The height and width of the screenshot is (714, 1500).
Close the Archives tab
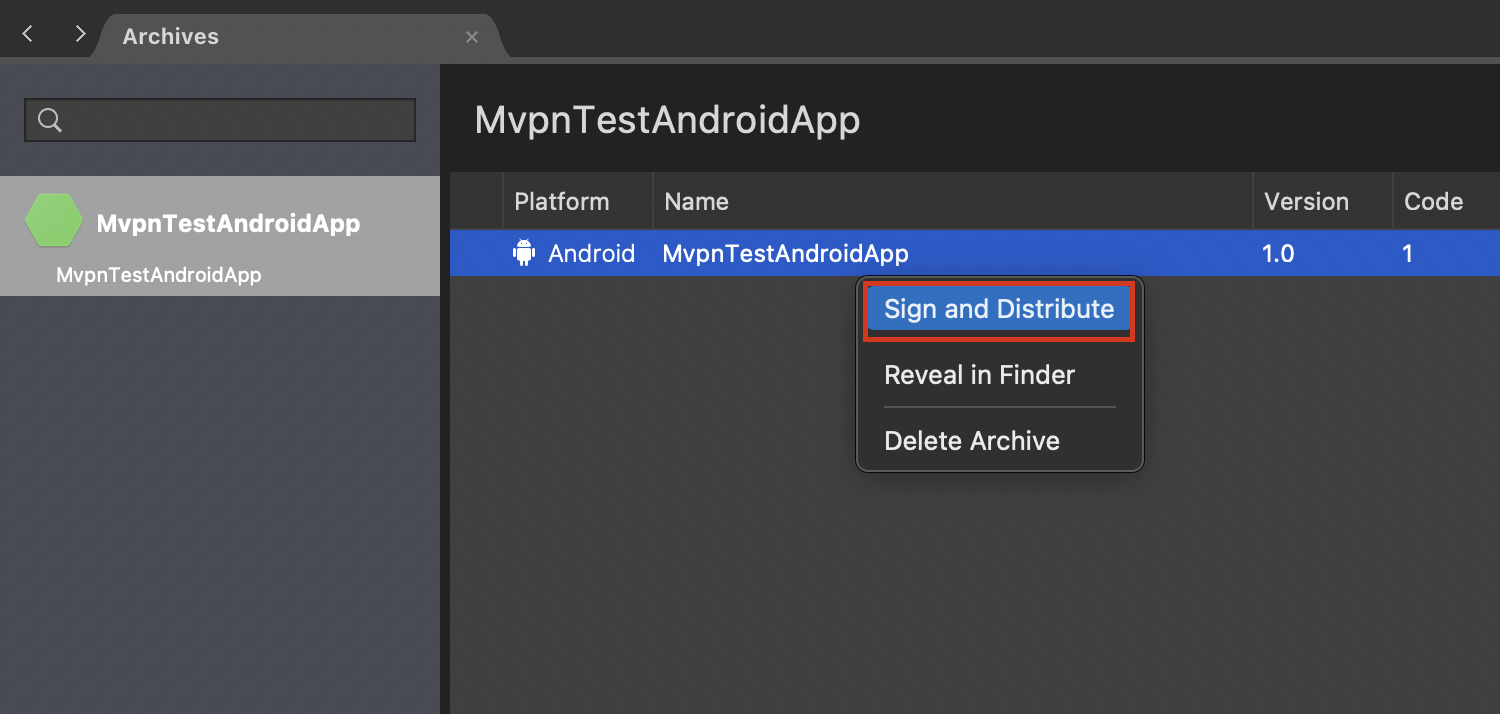point(472,37)
